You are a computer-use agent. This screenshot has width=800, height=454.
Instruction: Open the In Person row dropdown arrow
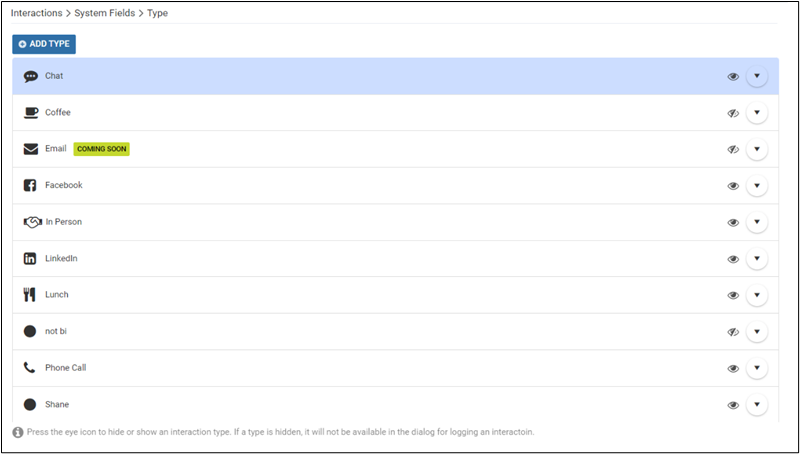point(757,222)
